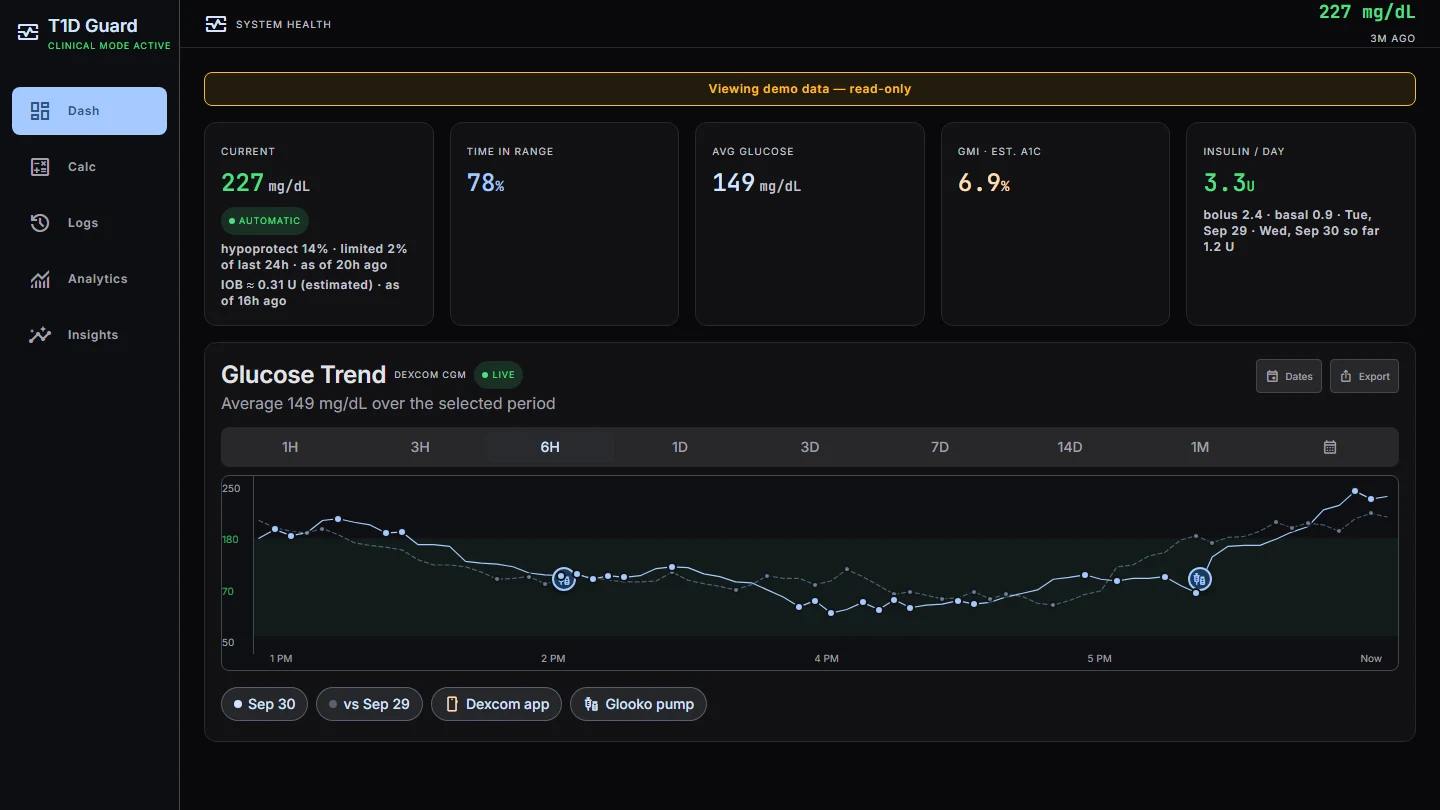The width and height of the screenshot is (1440, 810).
Task: Click the Glooko pump source chip label
Action: (x=650, y=704)
